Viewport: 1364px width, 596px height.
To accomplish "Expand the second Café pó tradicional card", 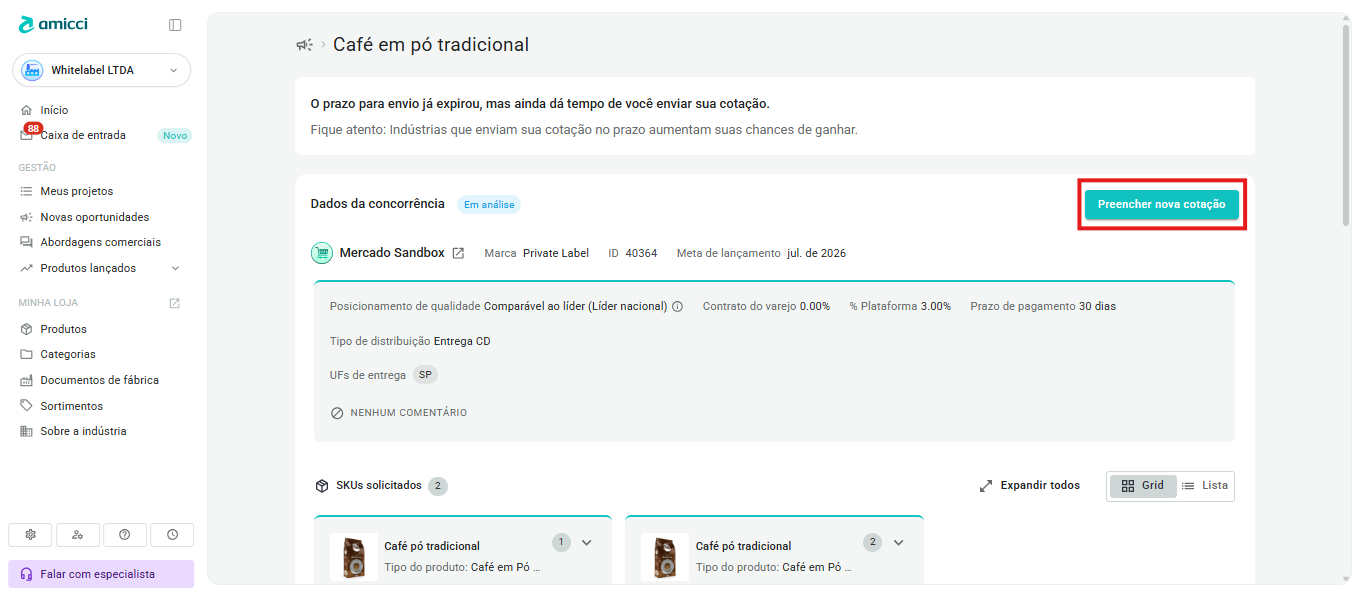I will (x=898, y=543).
